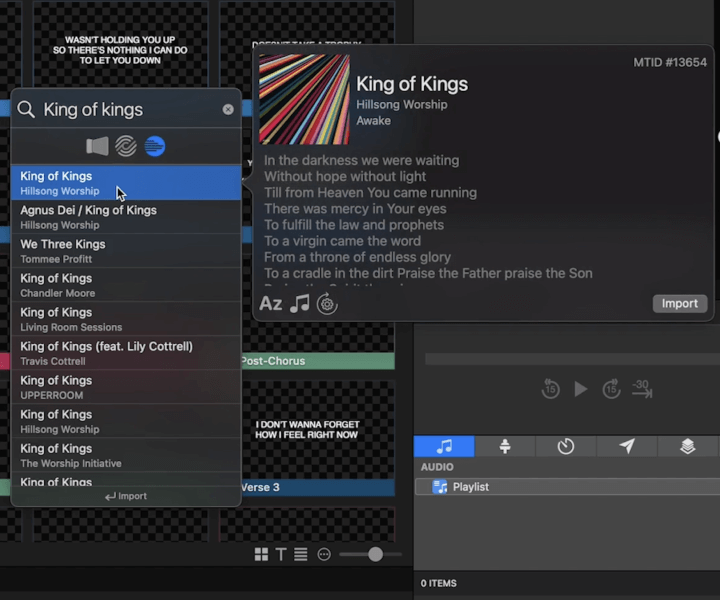
Task: Click the second King of Kings Hillsong Worship result
Action: 126,421
